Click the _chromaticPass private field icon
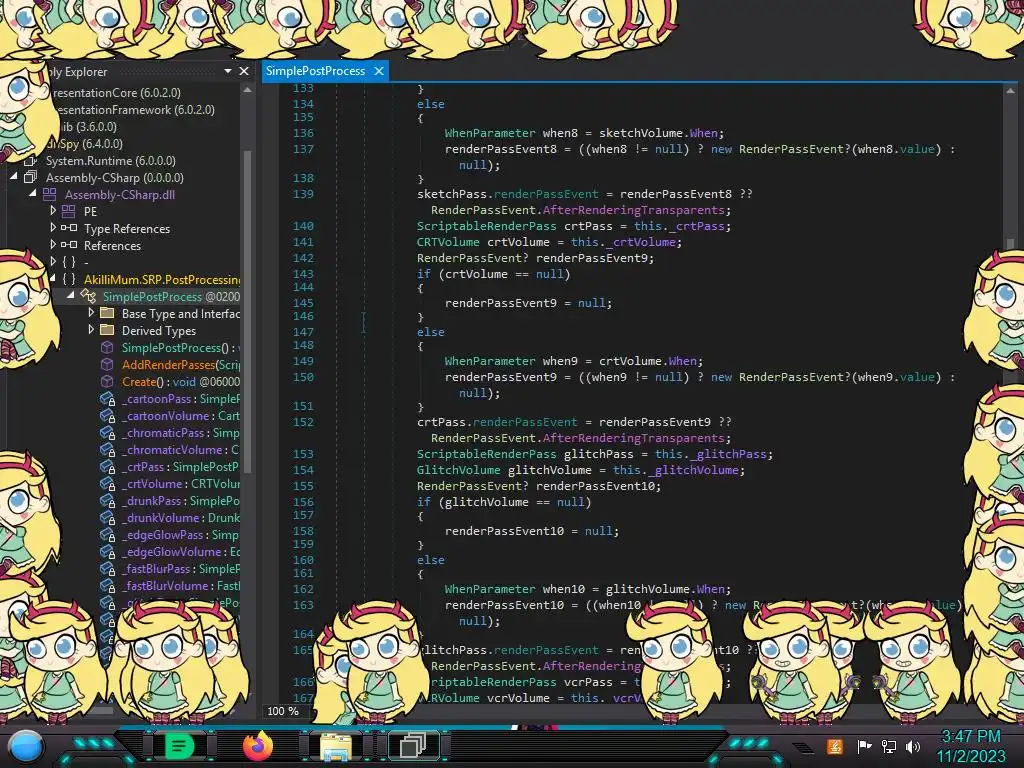 pyautogui.click(x=108, y=432)
